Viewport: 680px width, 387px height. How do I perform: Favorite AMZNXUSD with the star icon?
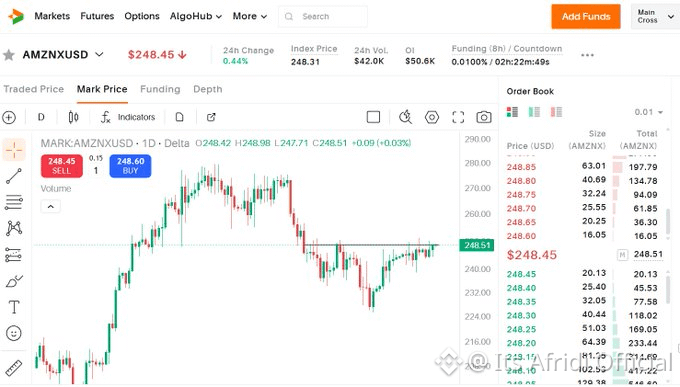(9, 55)
